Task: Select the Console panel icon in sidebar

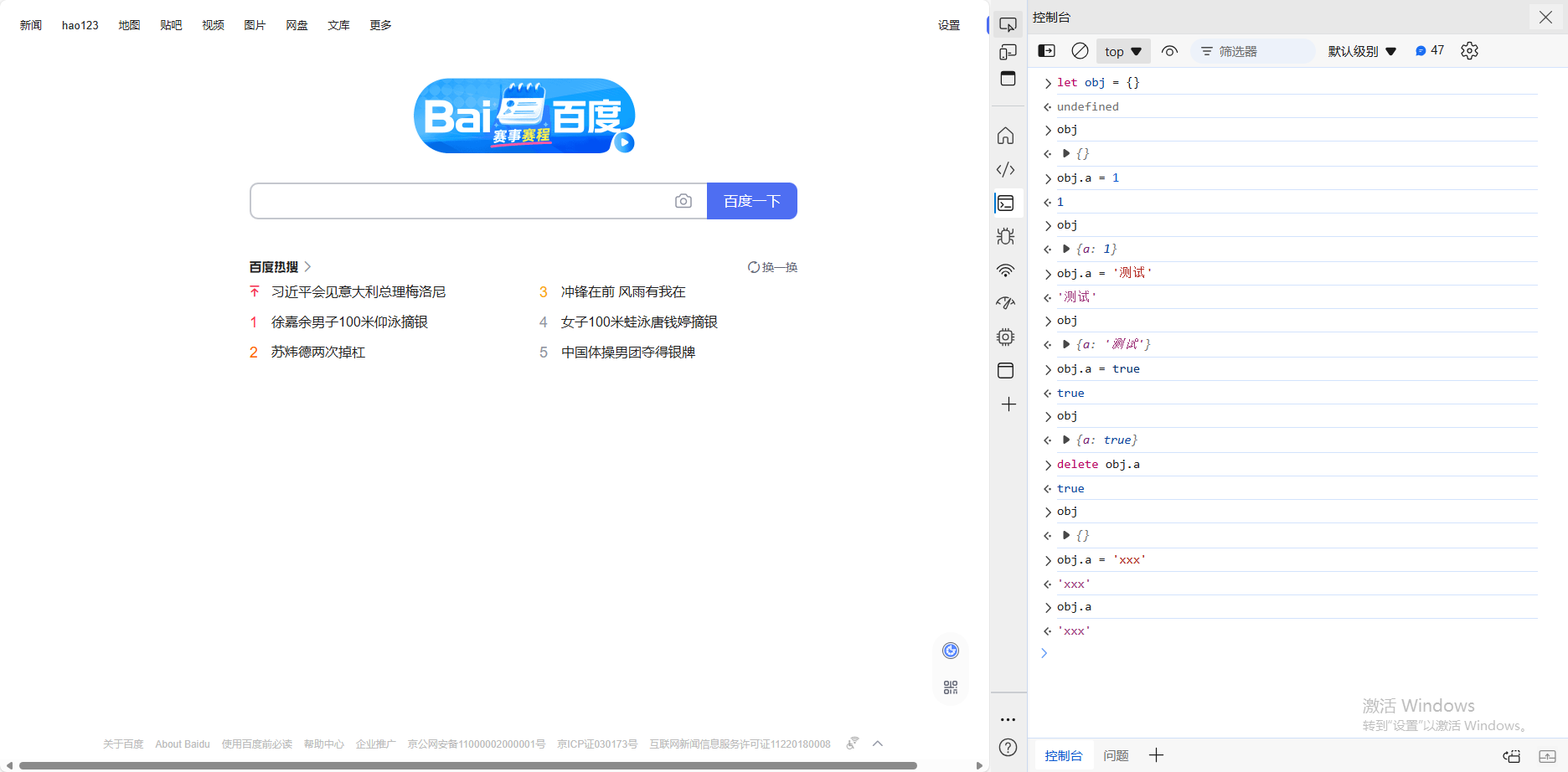Action: point(1006,203)
